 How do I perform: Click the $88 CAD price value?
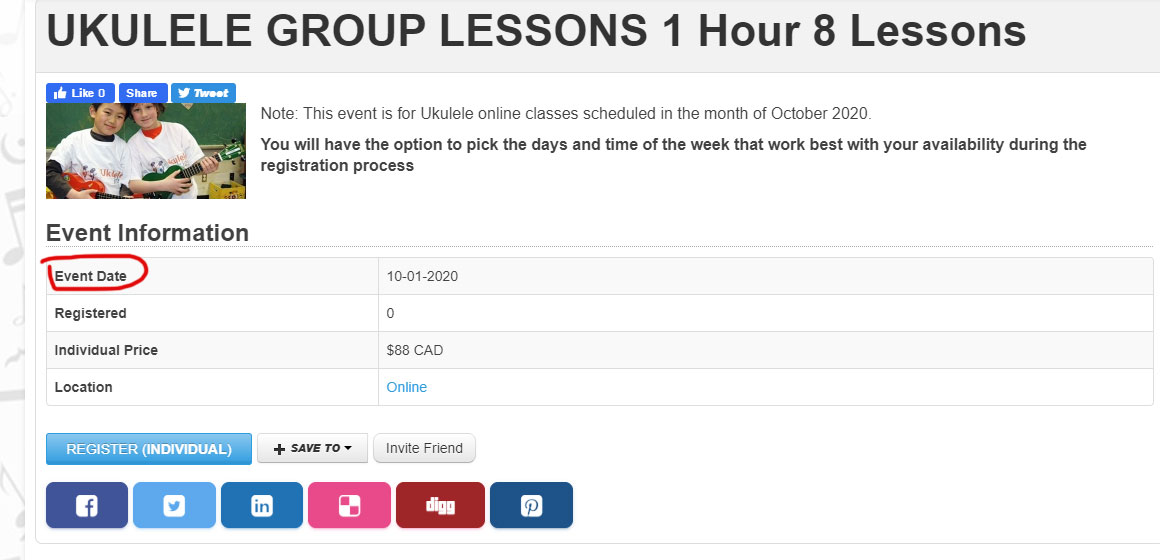(414, 350)
